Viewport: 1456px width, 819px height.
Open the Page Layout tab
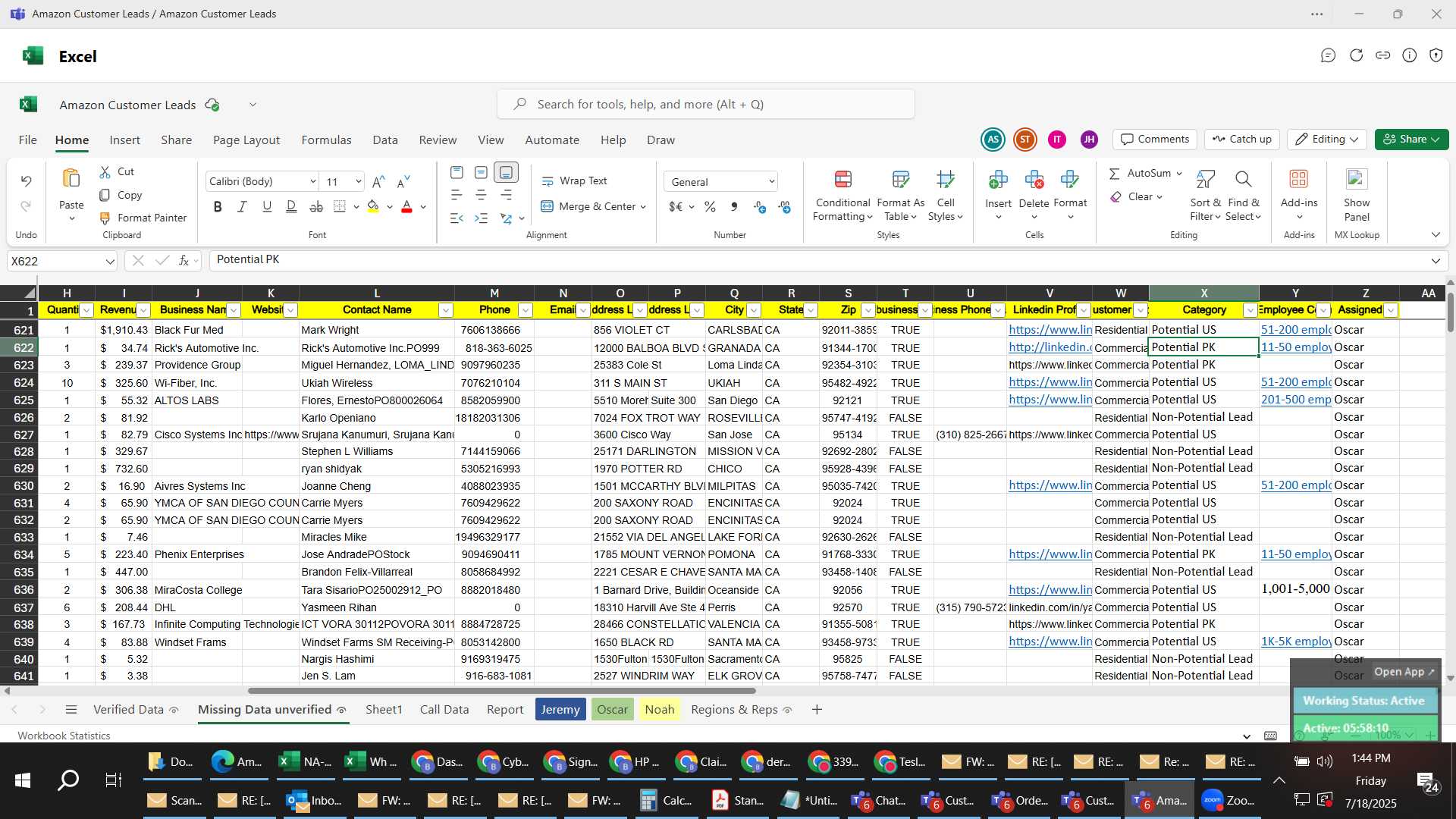(x=246, y=140)
